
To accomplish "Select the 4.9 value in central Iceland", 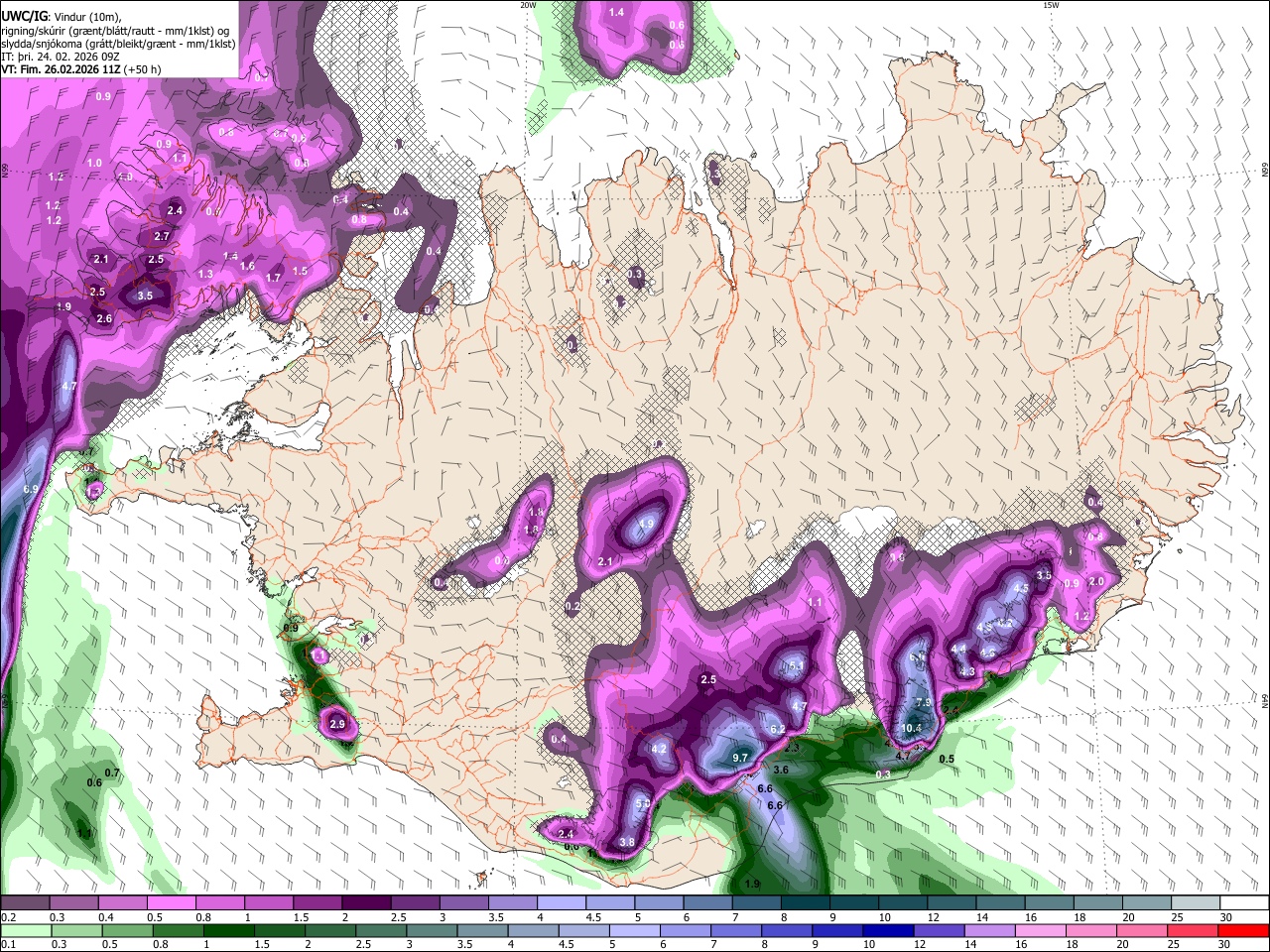I will pyautogui.click(x=646, y=525).
